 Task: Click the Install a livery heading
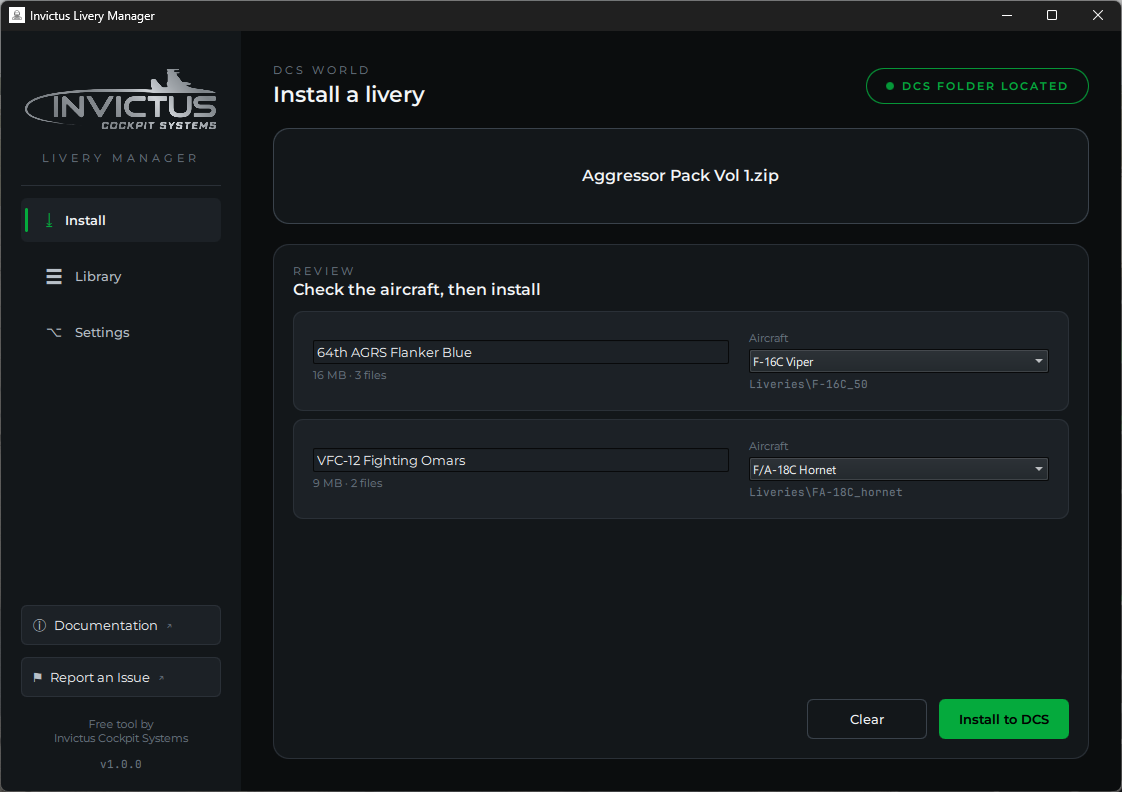(x=348, y=94)
